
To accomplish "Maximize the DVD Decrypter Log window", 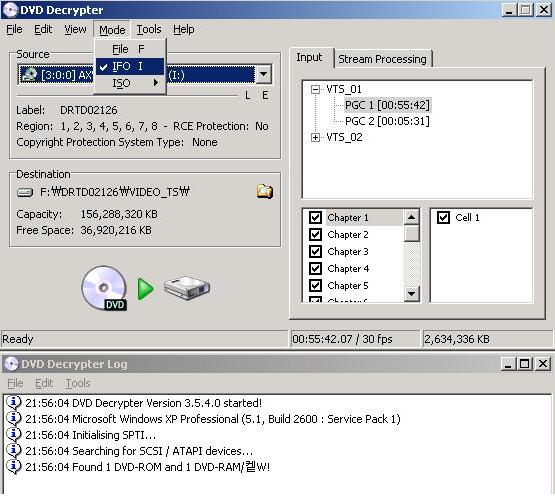I will [x=525, y=364].
